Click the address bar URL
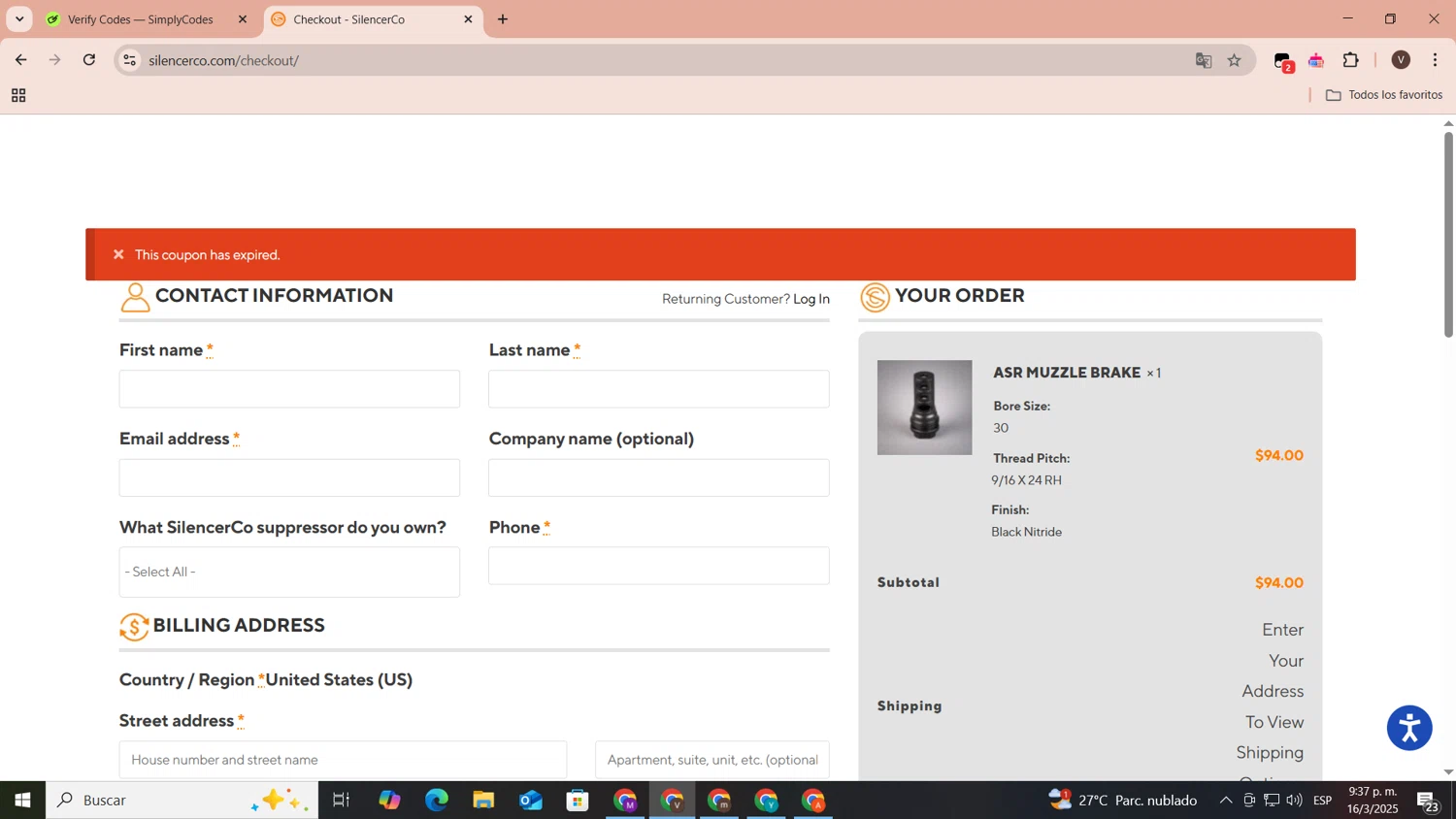Screen dimensions: 1456x819 pyautogui.click(x=223, y=60)
